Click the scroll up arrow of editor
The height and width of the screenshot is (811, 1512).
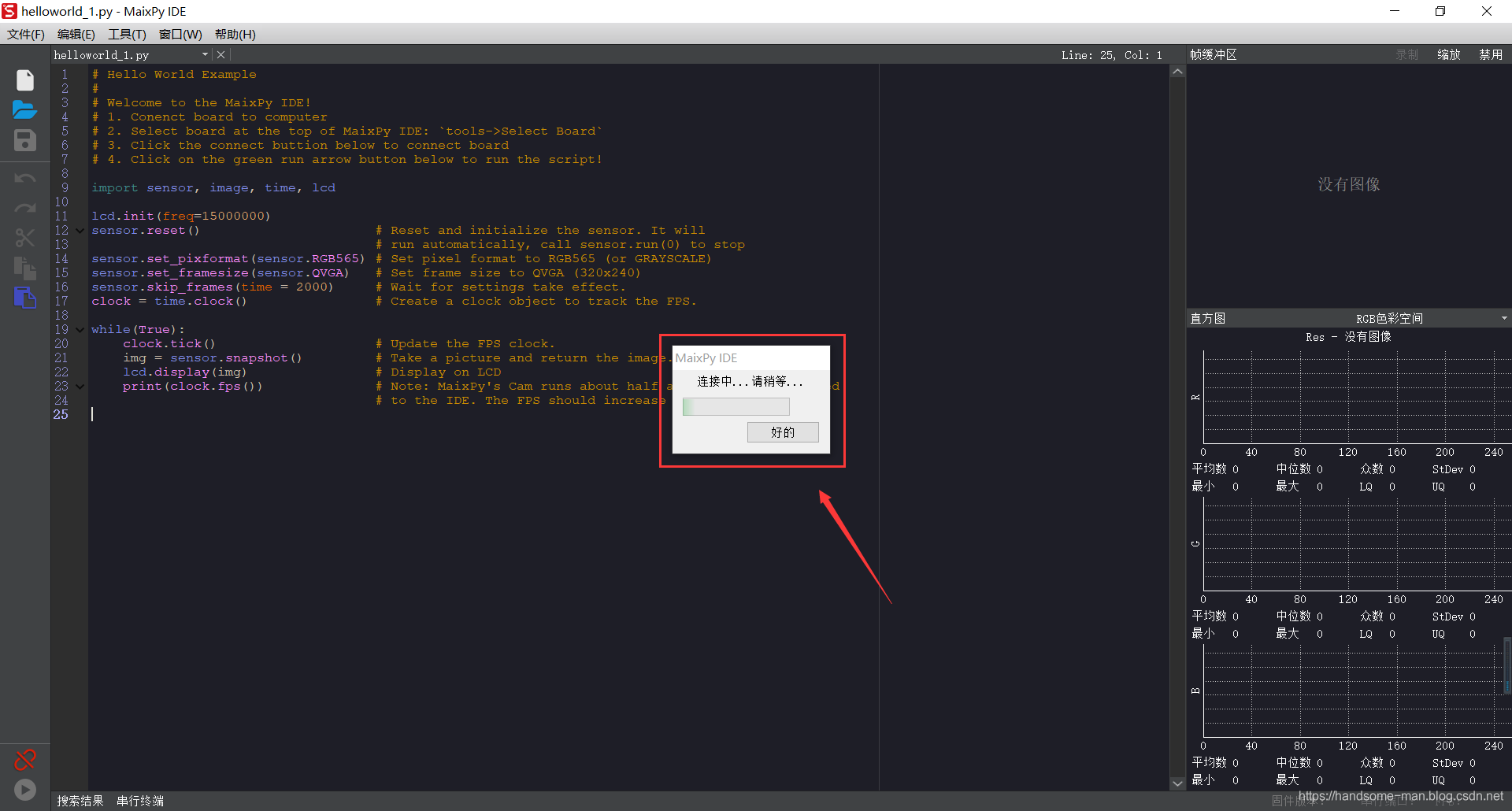(x=1177, y=72)
